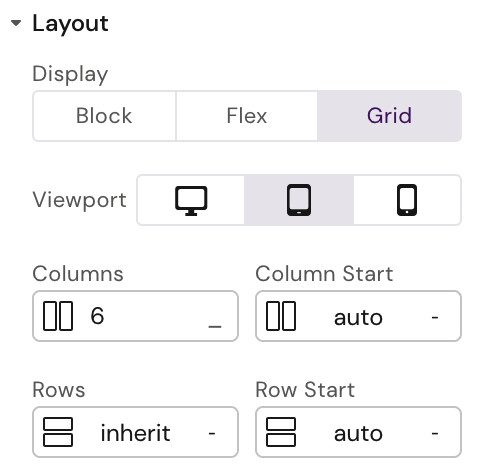Open the Column Start unit dropdown
Screen dimensions: 484x476
point(435,317)
